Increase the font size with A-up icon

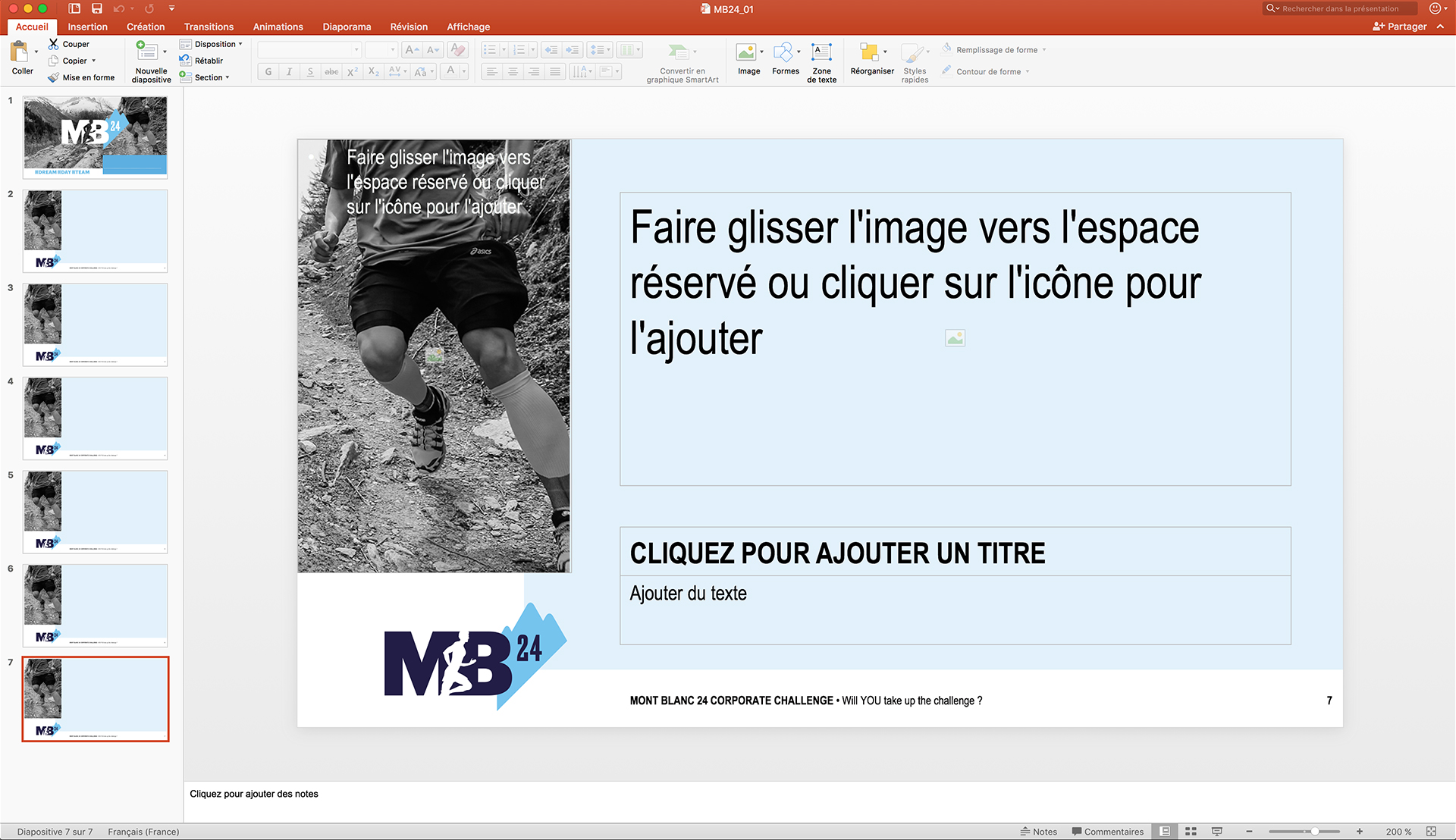tap(412, 50)
